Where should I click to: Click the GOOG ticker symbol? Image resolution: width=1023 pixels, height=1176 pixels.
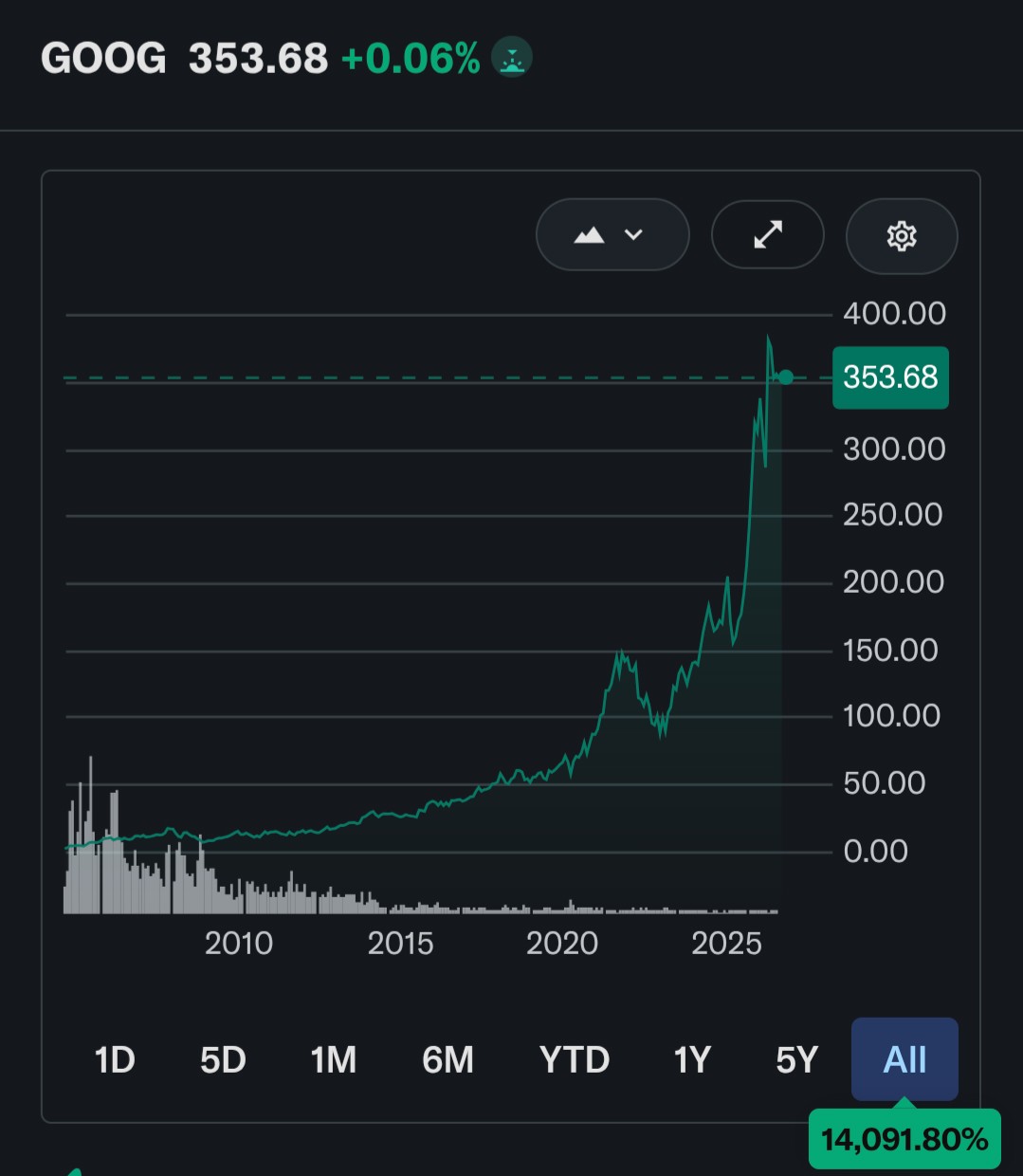[103, 59]
